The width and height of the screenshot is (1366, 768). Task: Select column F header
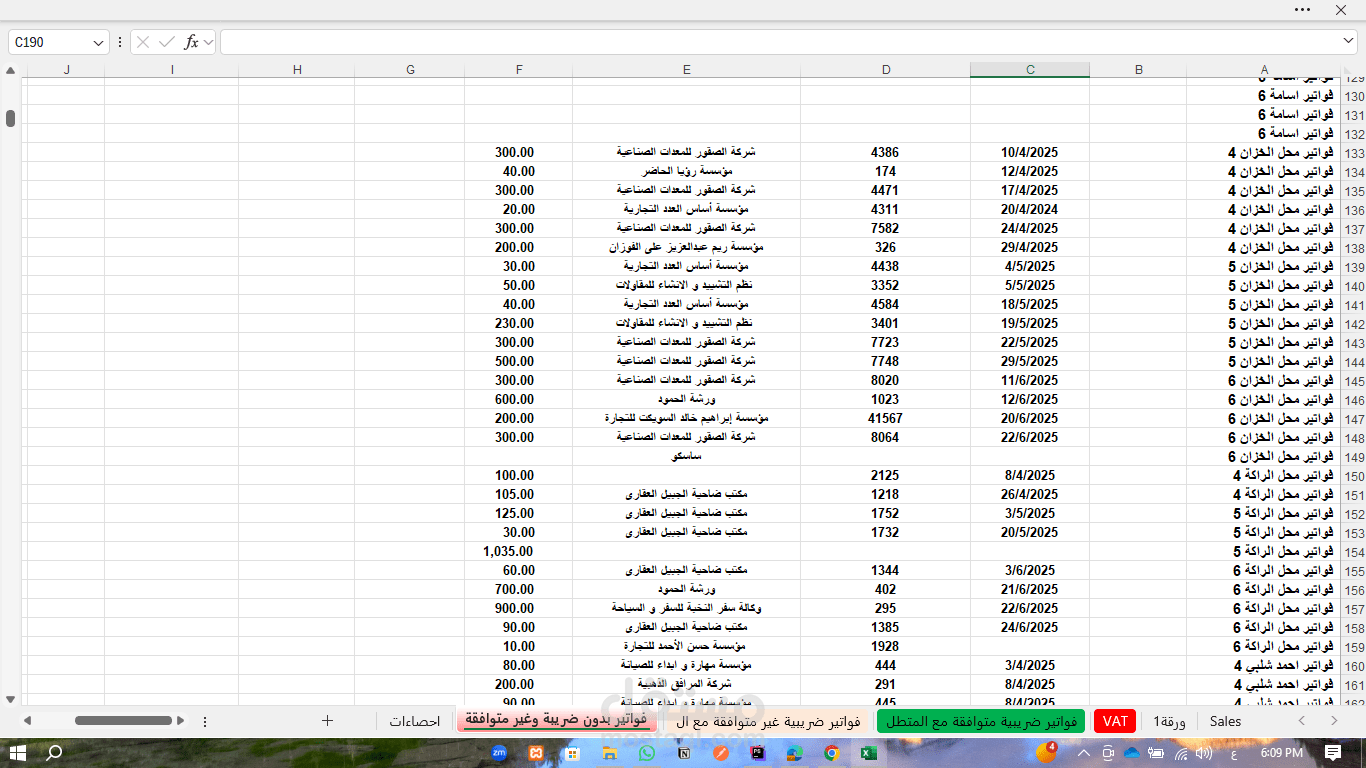pyautogui.click(x=519, y=70)
